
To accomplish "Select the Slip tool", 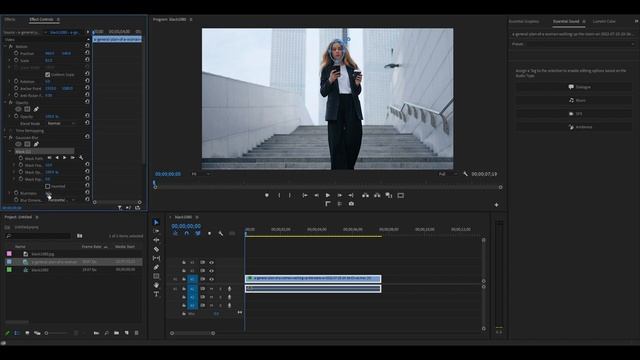I will 156,258.
